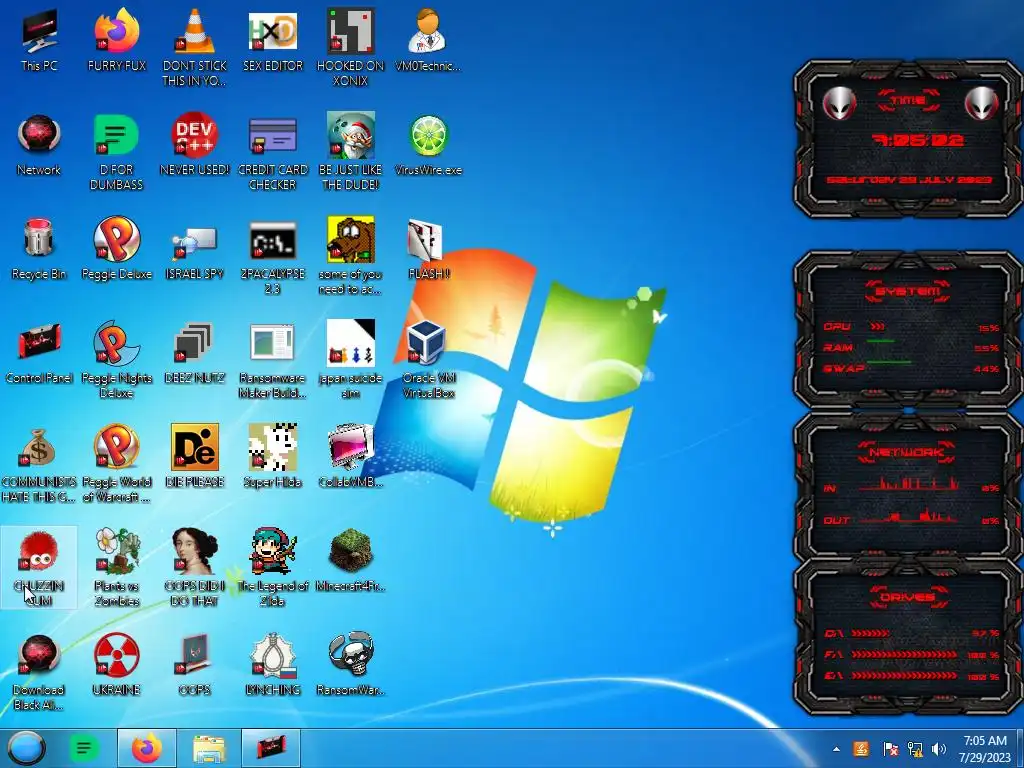Select the OOPS desktop icon

[x=195, y=655]
